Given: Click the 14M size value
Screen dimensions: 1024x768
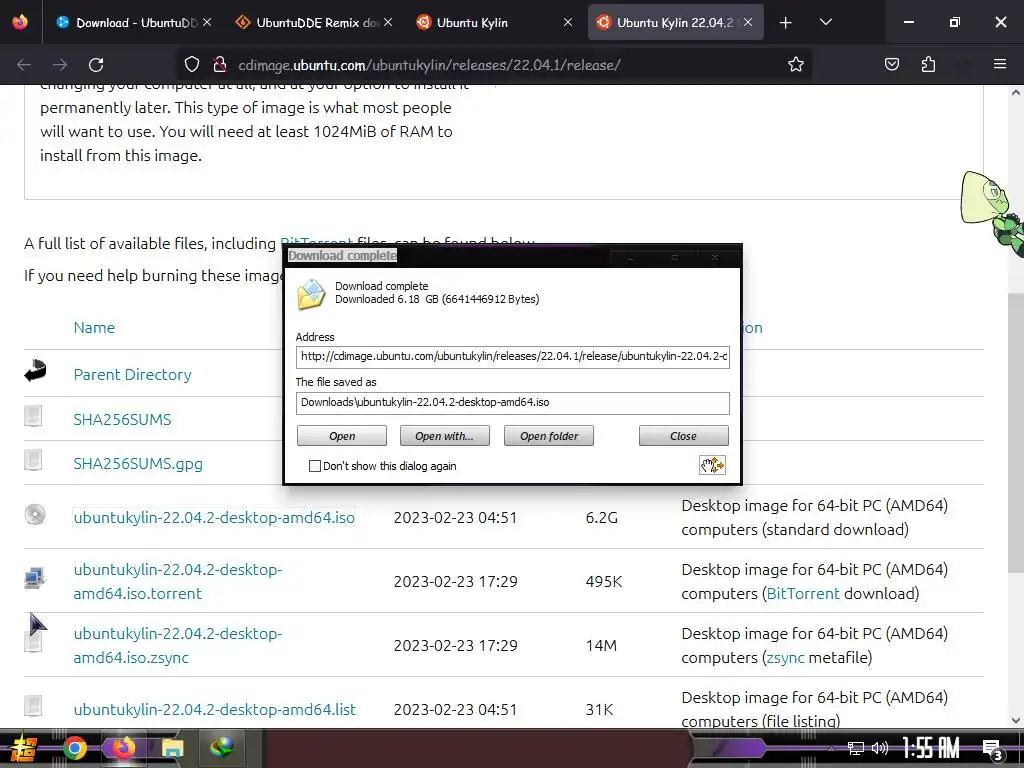Looking at the screenshot, I should click(x=601, y=645).
